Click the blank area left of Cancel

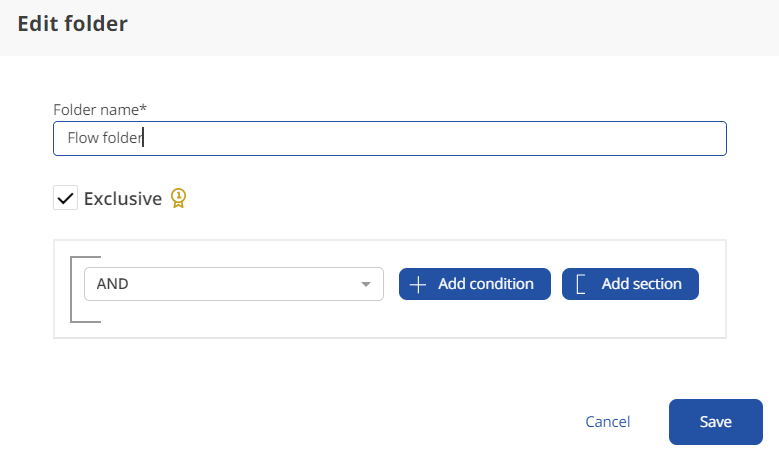coord(300,420)
